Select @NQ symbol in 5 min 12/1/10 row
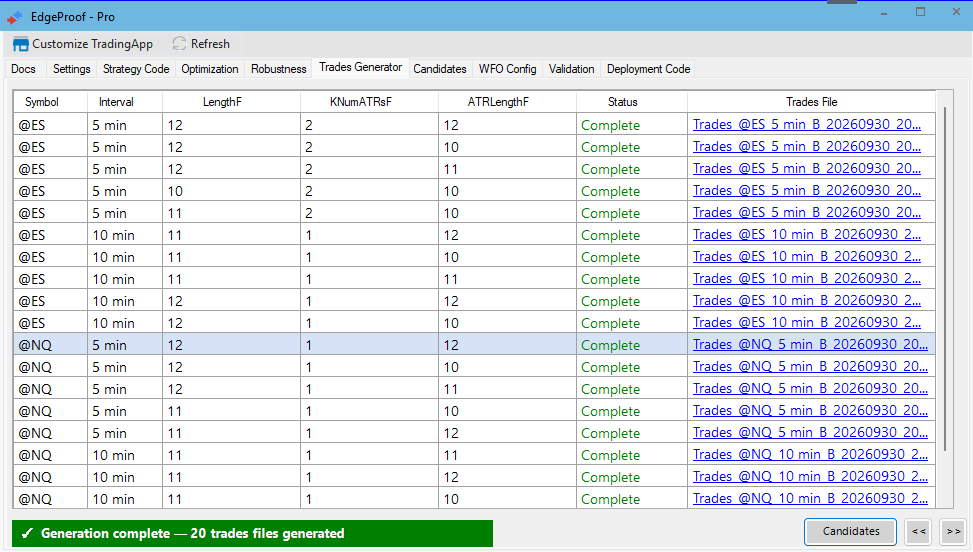 tap(50, 367)
